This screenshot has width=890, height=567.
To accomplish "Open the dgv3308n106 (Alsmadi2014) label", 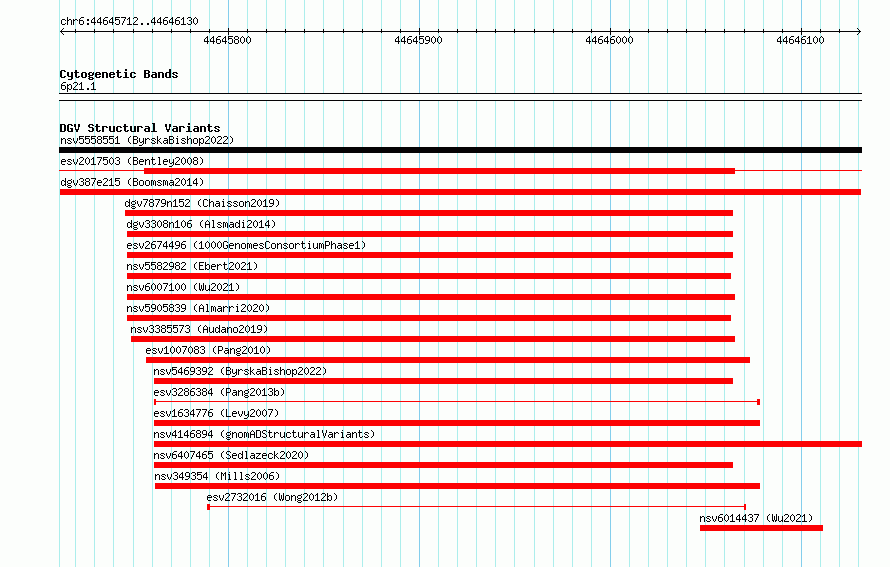I will click(x=201, y=224).
